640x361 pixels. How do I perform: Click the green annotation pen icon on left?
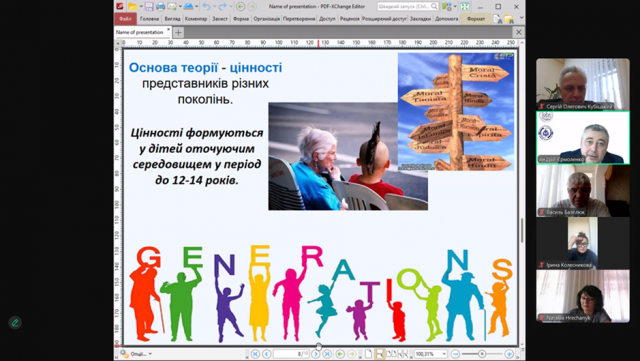pyautogui.click(x=15, y=323)
